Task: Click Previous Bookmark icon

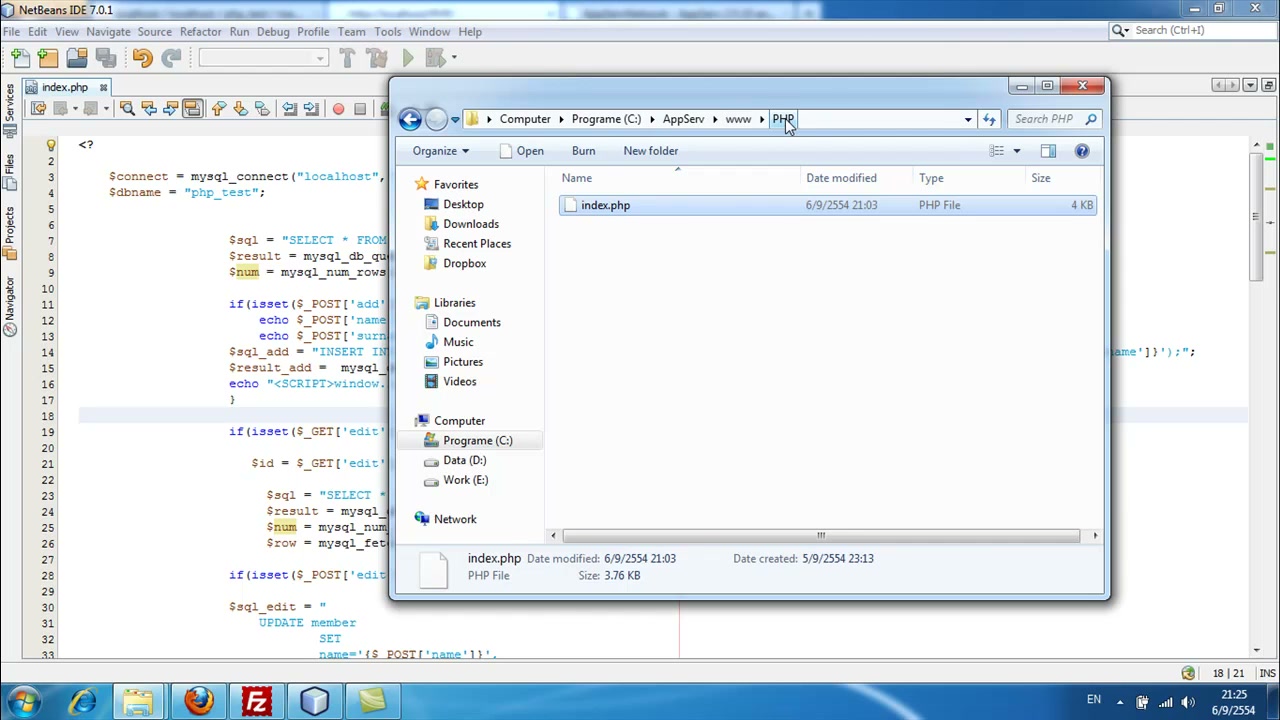Action: click(219, 108)
